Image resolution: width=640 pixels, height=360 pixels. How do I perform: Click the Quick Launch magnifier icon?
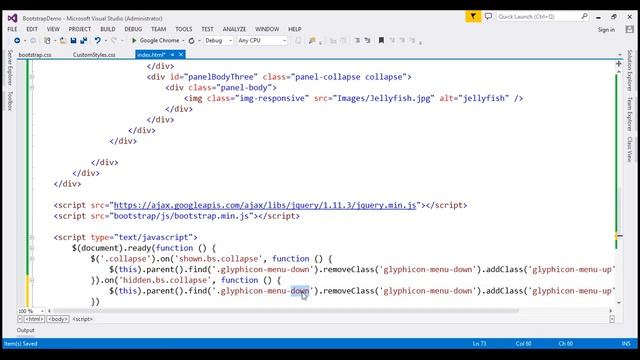pyautogui.click(x=584, y=16)
